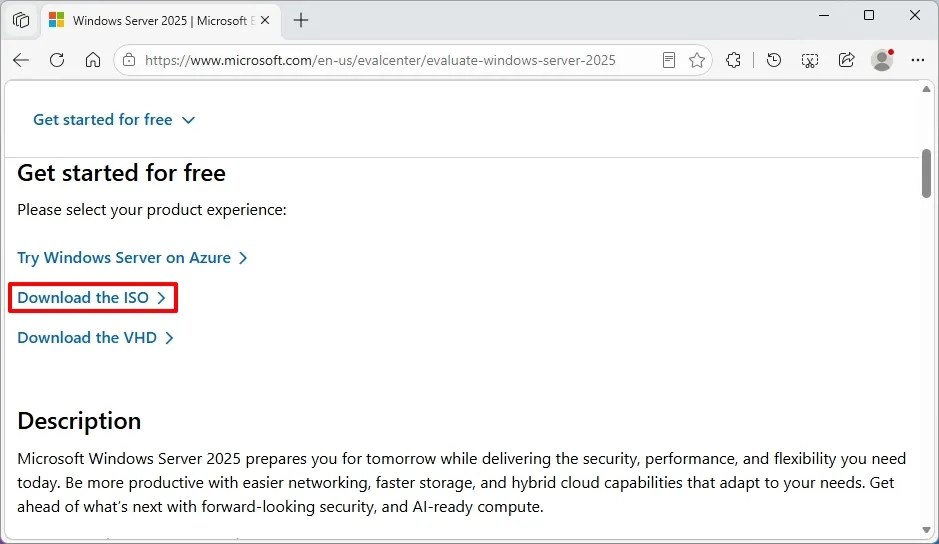The width and height of the screenshot is (939, 544).
Task: Start a screenshot capture
Action: tap(810, 60)
